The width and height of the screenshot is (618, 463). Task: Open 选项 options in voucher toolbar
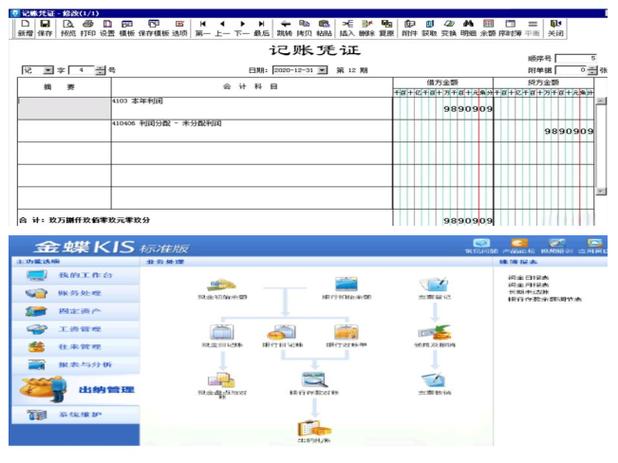point(180,28)
